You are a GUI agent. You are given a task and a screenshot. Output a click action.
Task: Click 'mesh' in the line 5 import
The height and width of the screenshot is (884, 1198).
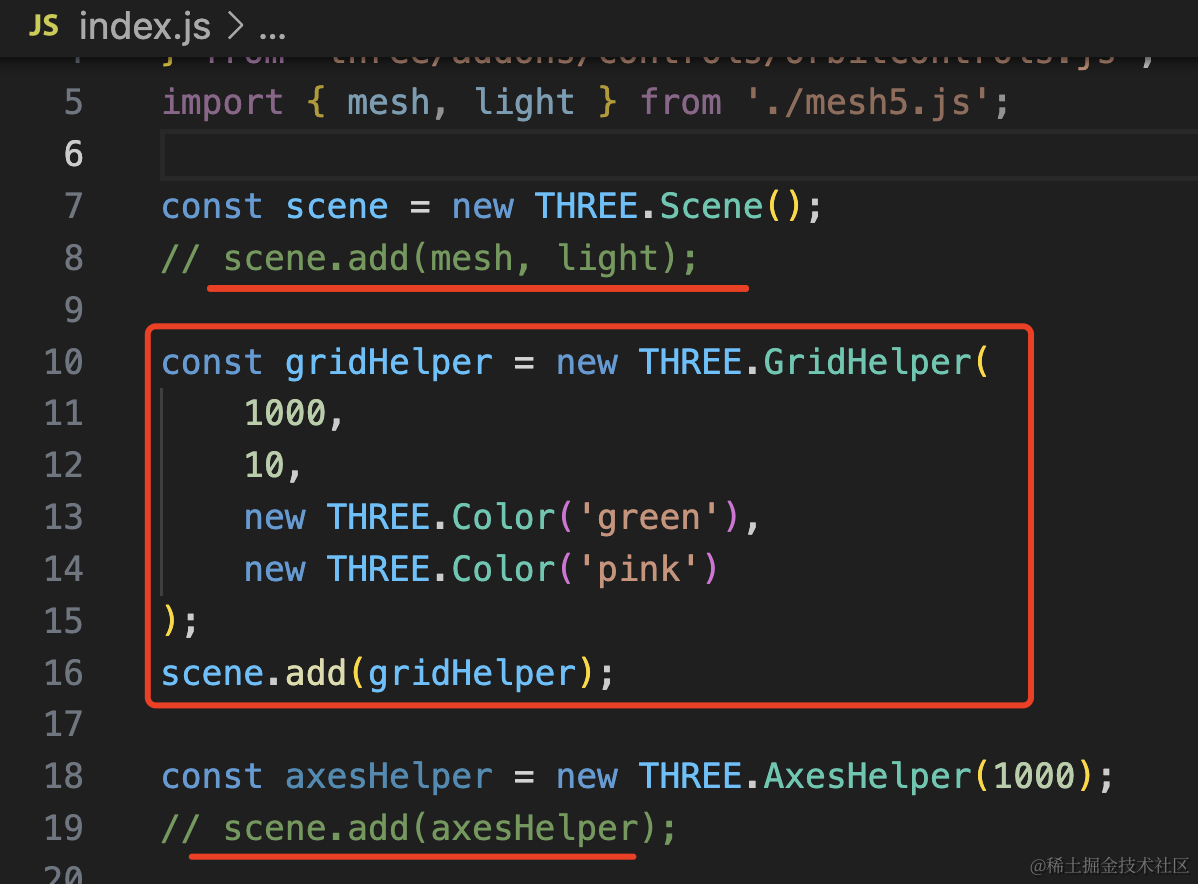(x=388, y=102)
